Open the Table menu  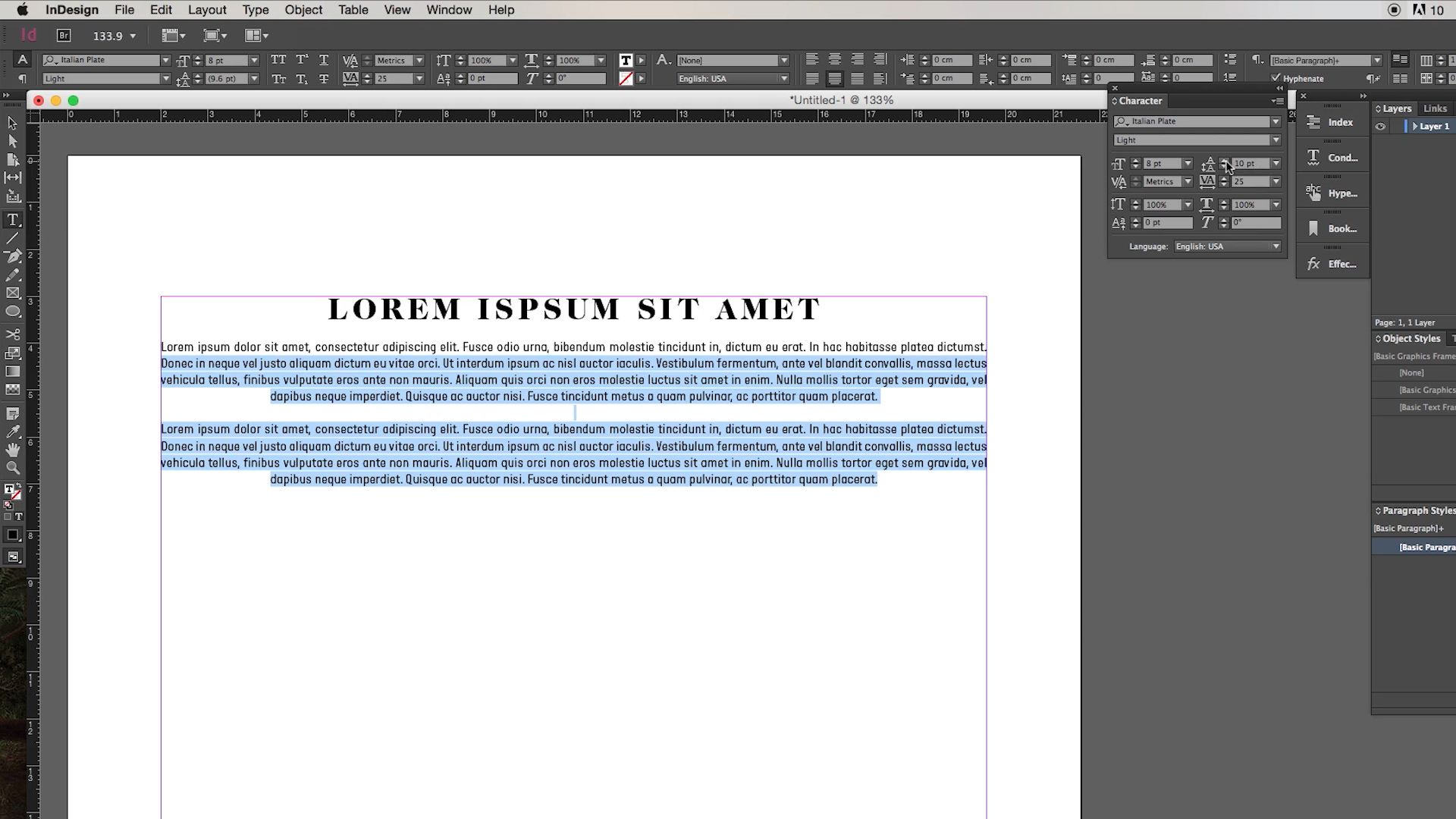(x=353, y=10)
